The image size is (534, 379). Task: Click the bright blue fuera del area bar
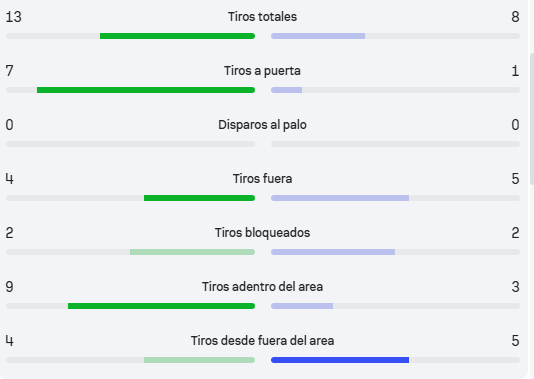(340, 360)
